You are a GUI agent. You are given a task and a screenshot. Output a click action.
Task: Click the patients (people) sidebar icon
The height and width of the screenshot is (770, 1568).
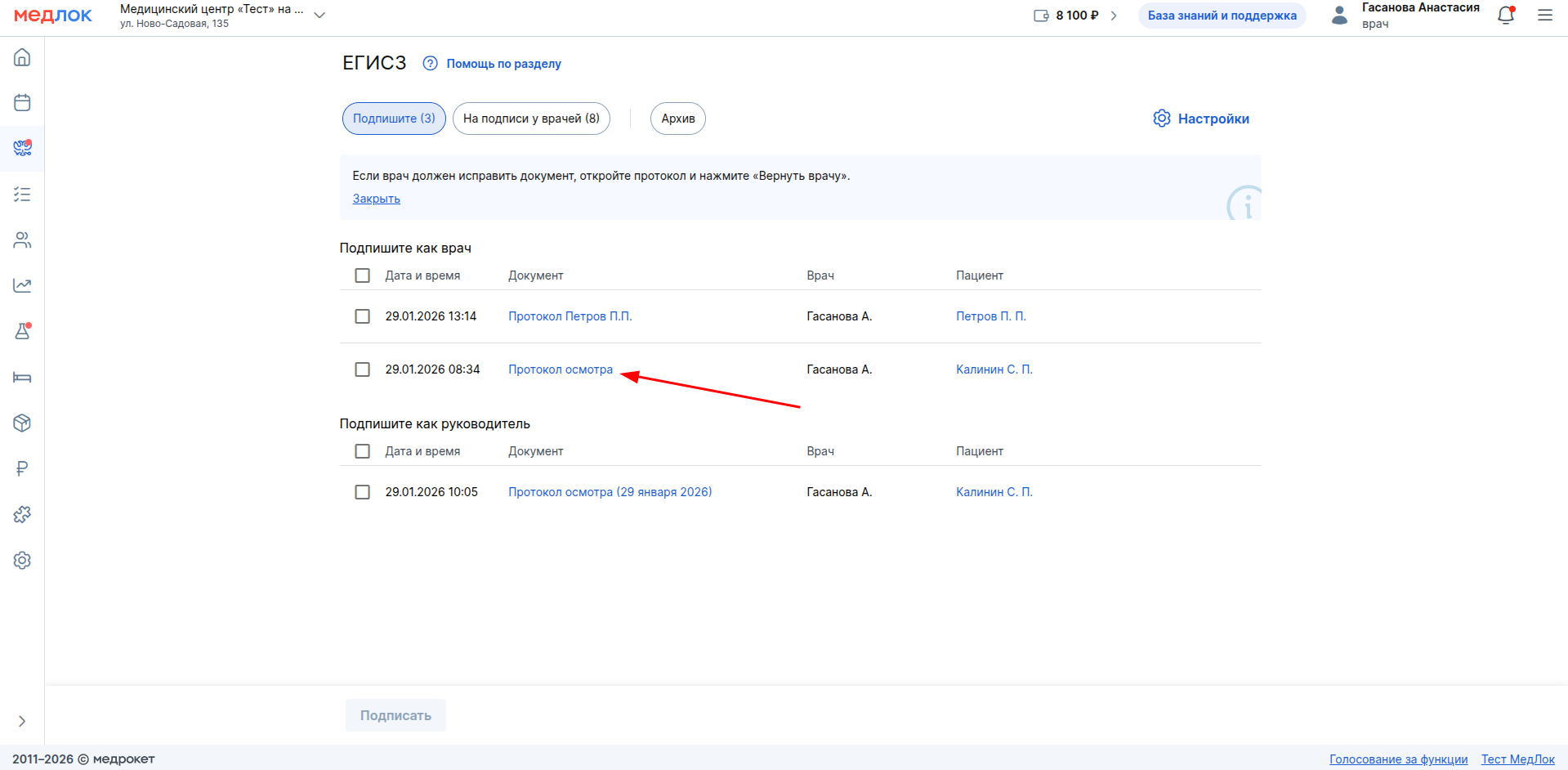[x=22, y=240]
